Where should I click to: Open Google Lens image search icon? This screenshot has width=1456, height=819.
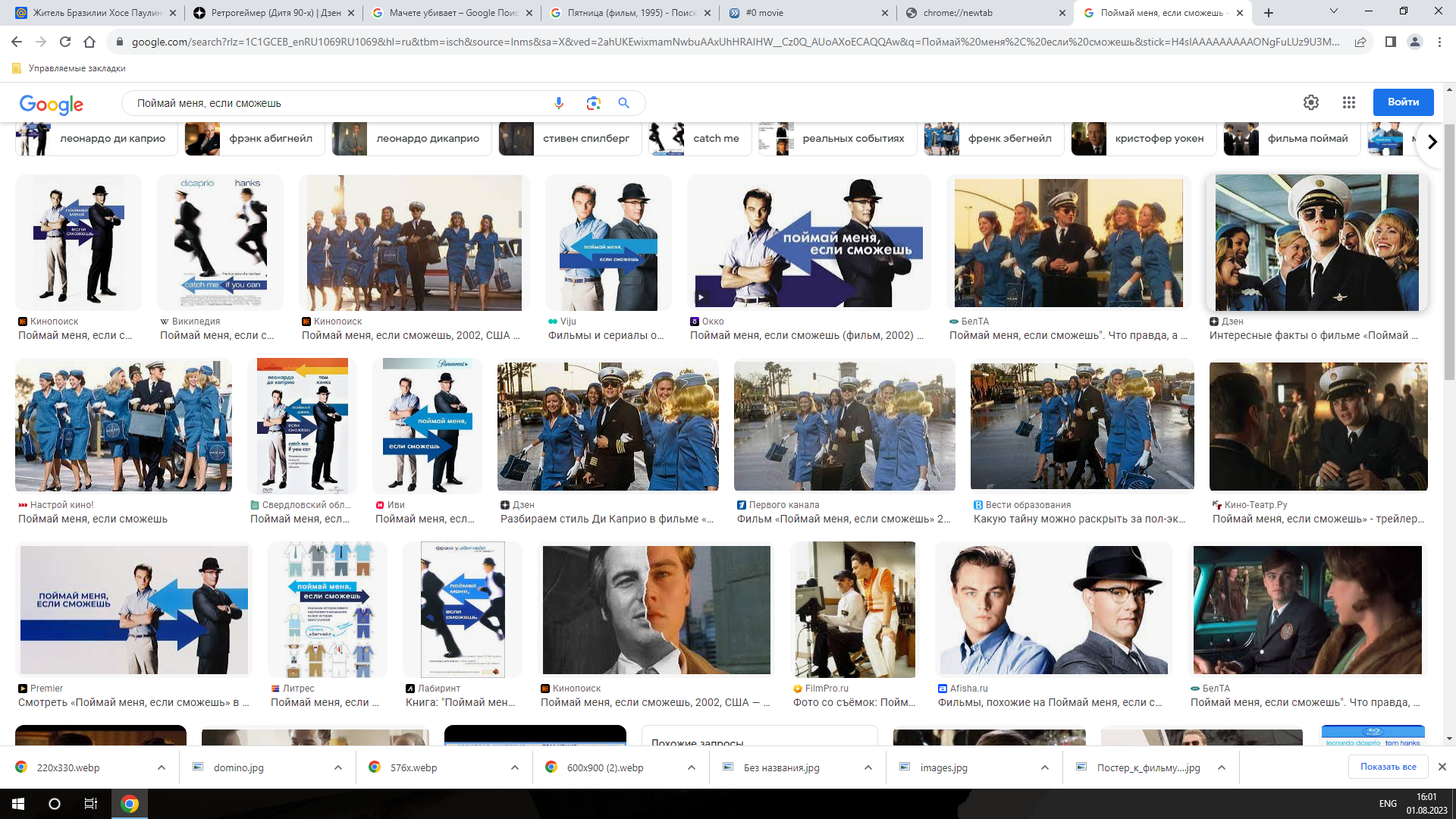[593, 103]
